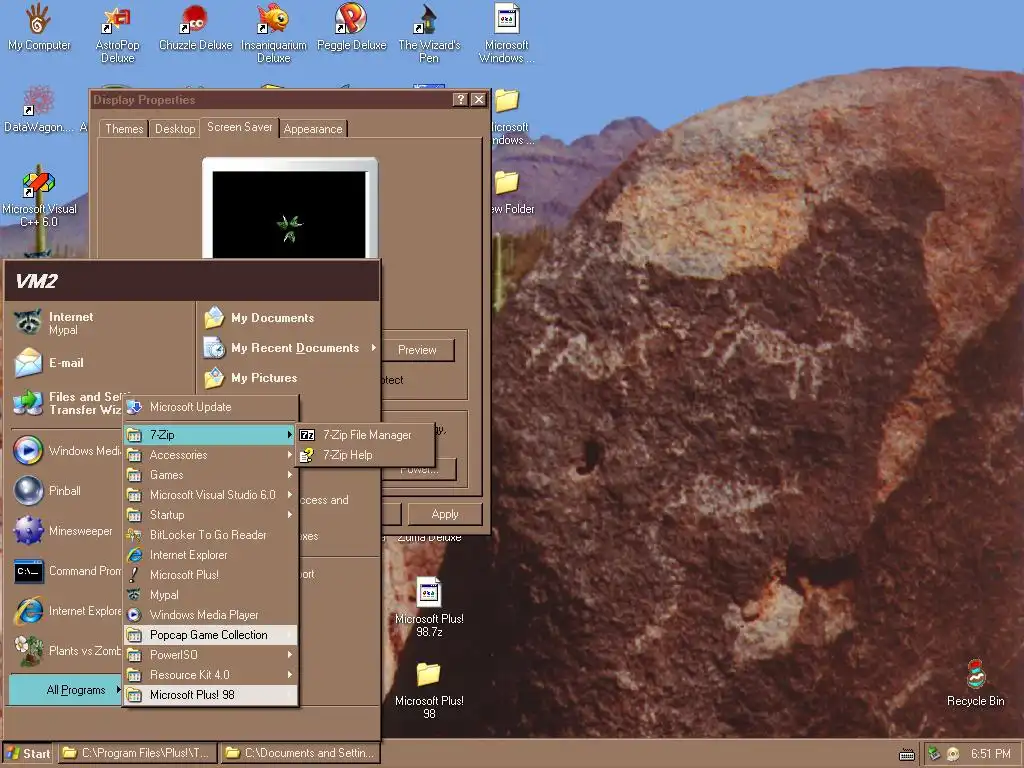This screenshot has height=768, width=1024.
Task: Open The Wizard's Pen shortcut
Action: 429,34
